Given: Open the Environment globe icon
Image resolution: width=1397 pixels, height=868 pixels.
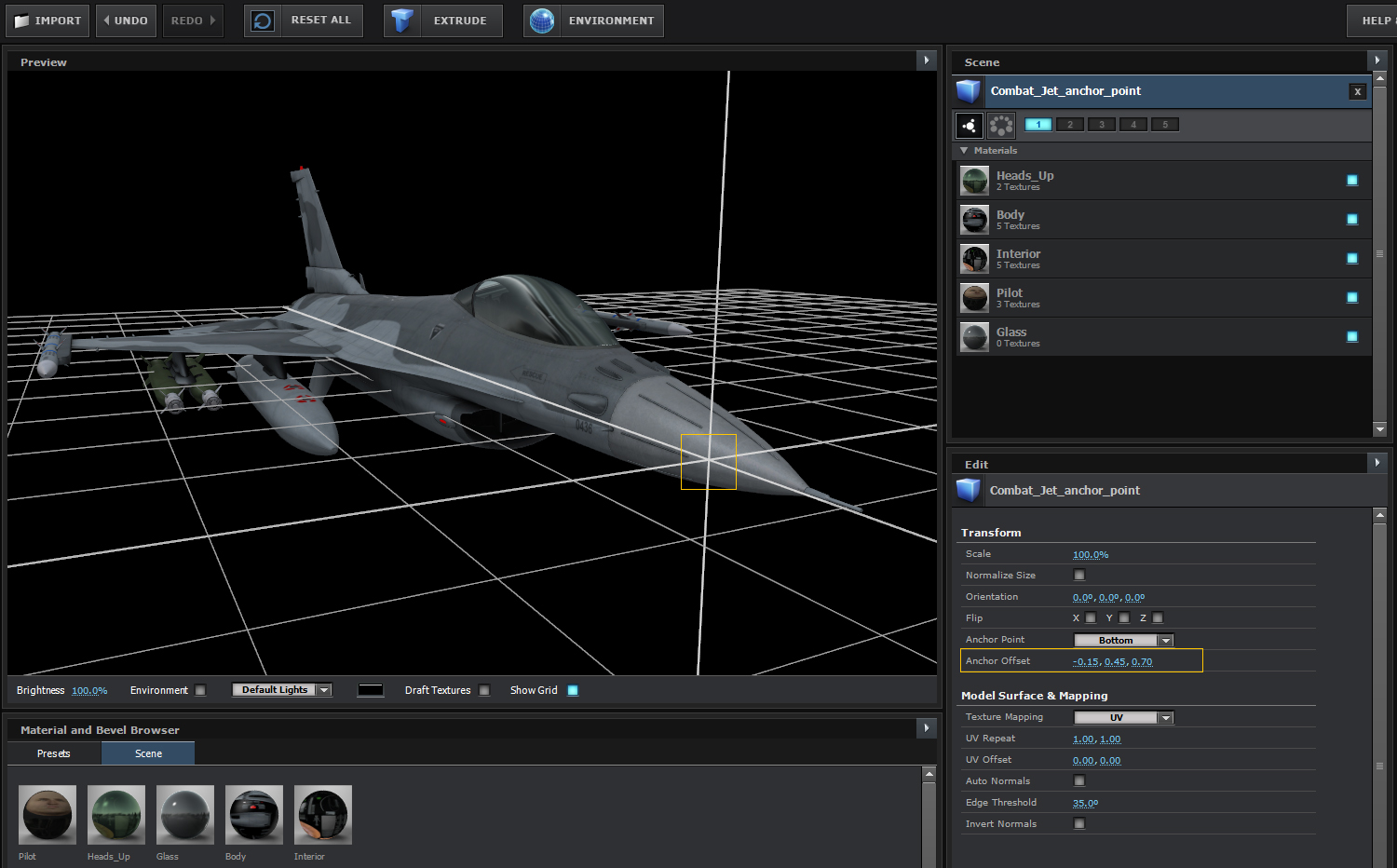Looking at the screenshot, I should pos(541,20).
